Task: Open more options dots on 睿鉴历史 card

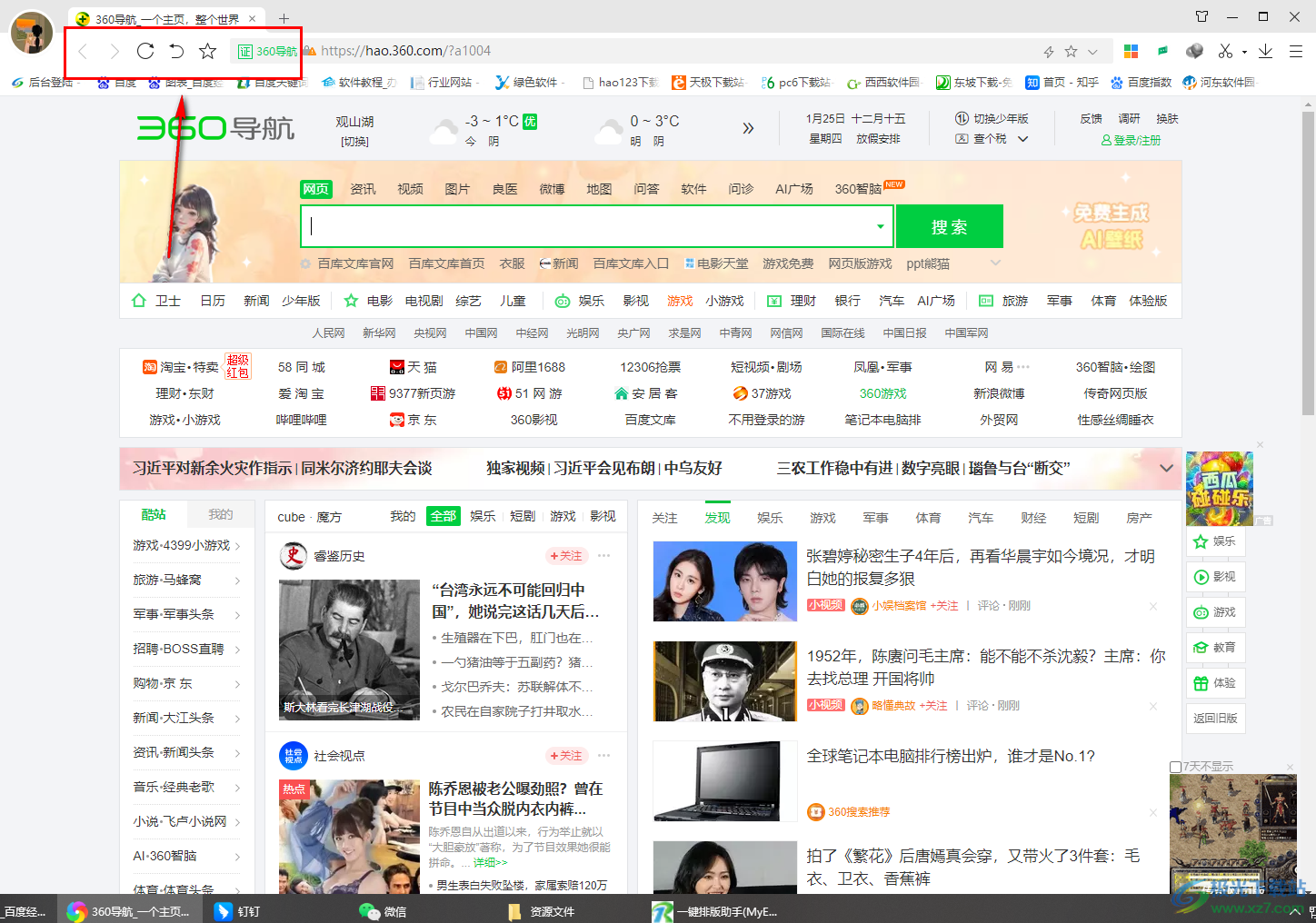Action: point(604,555)
